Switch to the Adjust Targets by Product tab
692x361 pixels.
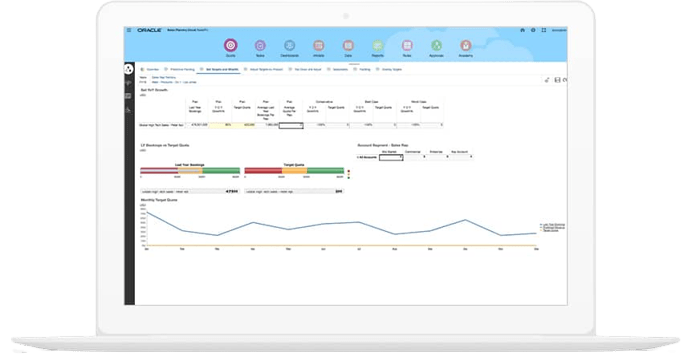pyautogui.click(x=263, y=69)
